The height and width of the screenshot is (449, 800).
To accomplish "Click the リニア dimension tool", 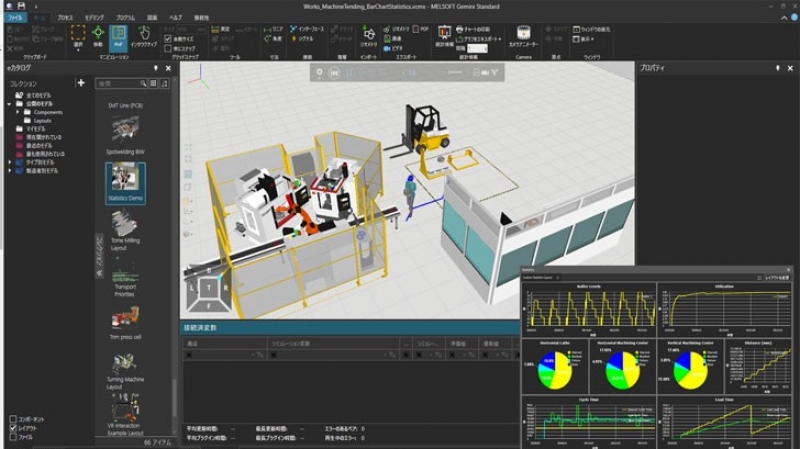I will (x=273, y=30).
